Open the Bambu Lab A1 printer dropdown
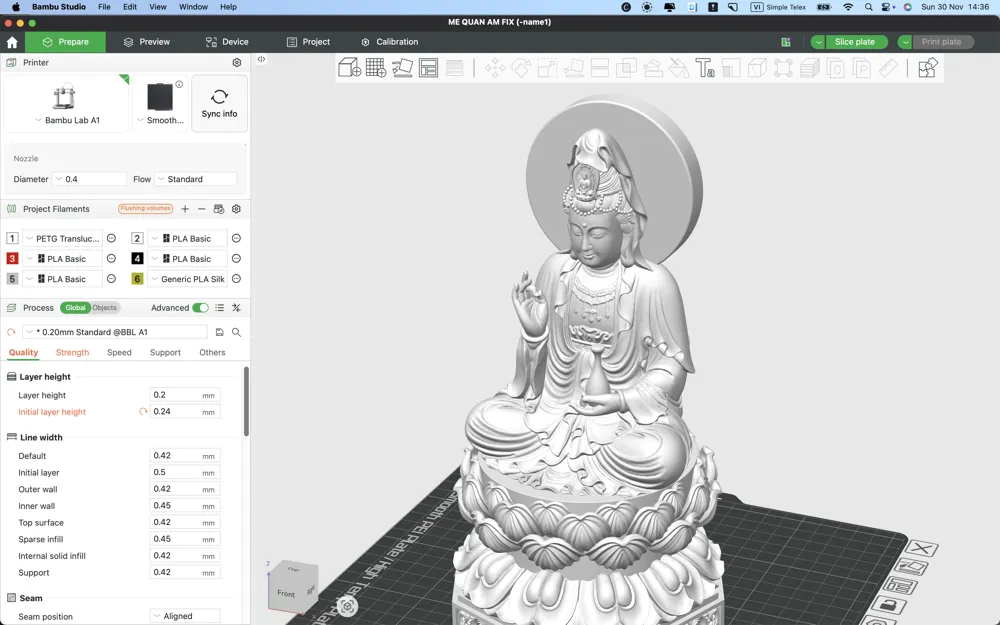 coord(66,120)
